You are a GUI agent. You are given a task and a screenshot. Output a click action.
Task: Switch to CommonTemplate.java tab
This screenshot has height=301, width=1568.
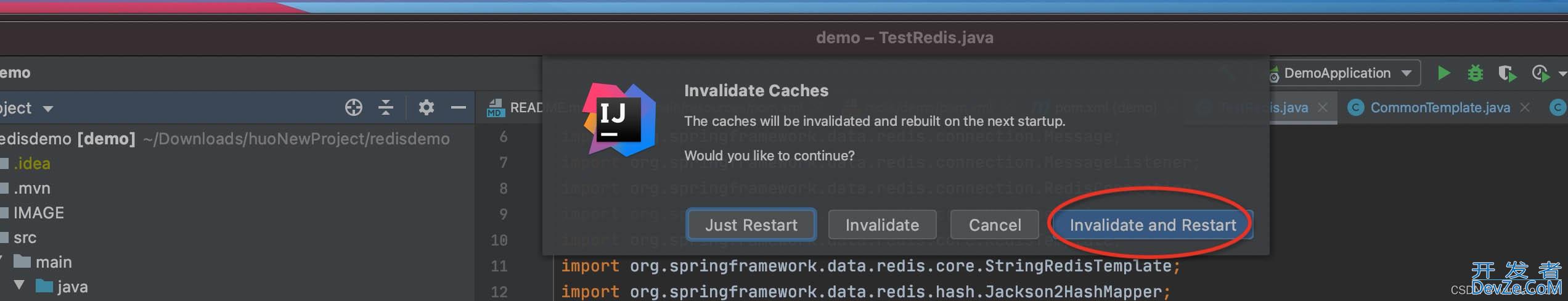(1440, 108)
